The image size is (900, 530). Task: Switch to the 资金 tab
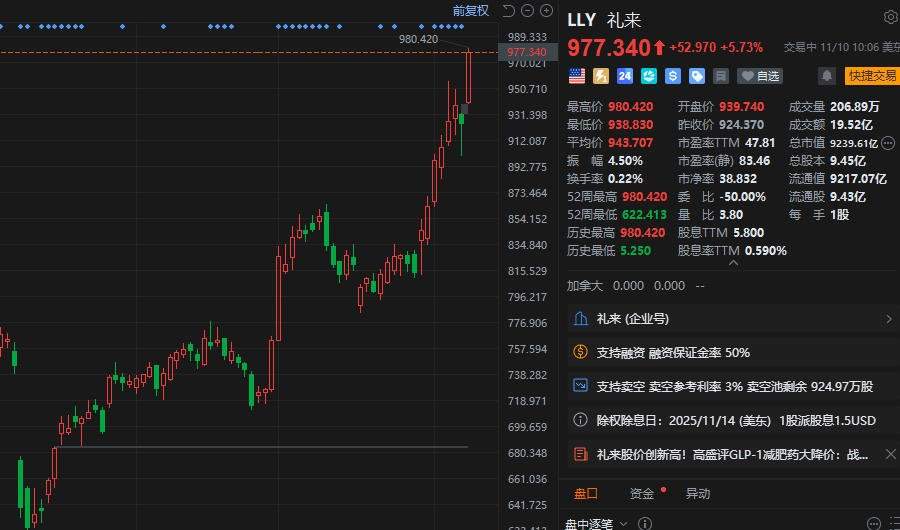[642, 493]
